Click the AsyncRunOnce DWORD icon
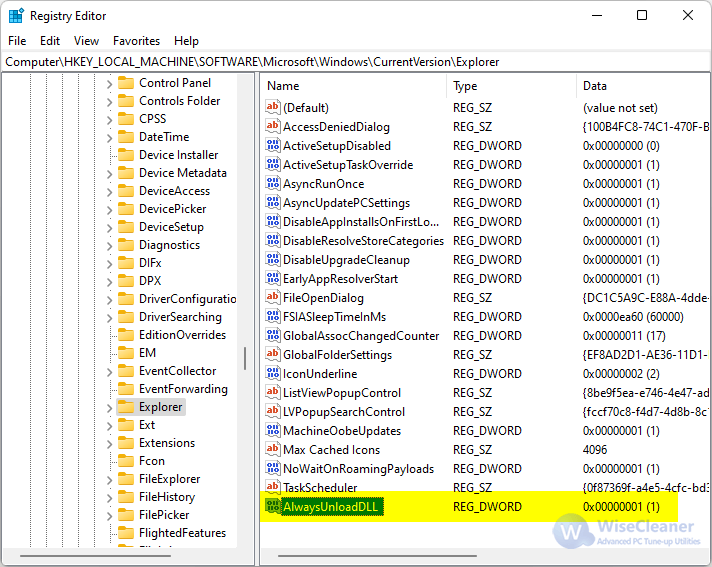712x567 pixels. coord(272,183)
